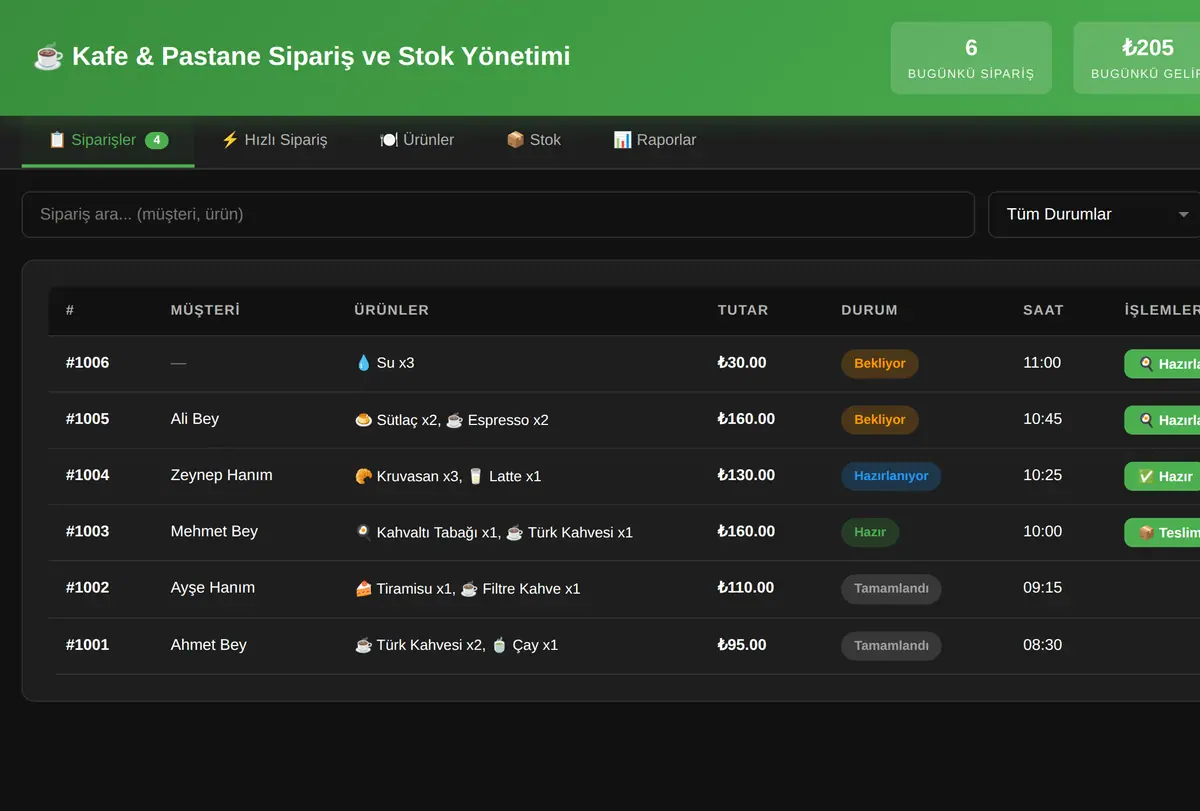Select order number #1005
The image size is (1200, 811).
click(x=88, y=419)
